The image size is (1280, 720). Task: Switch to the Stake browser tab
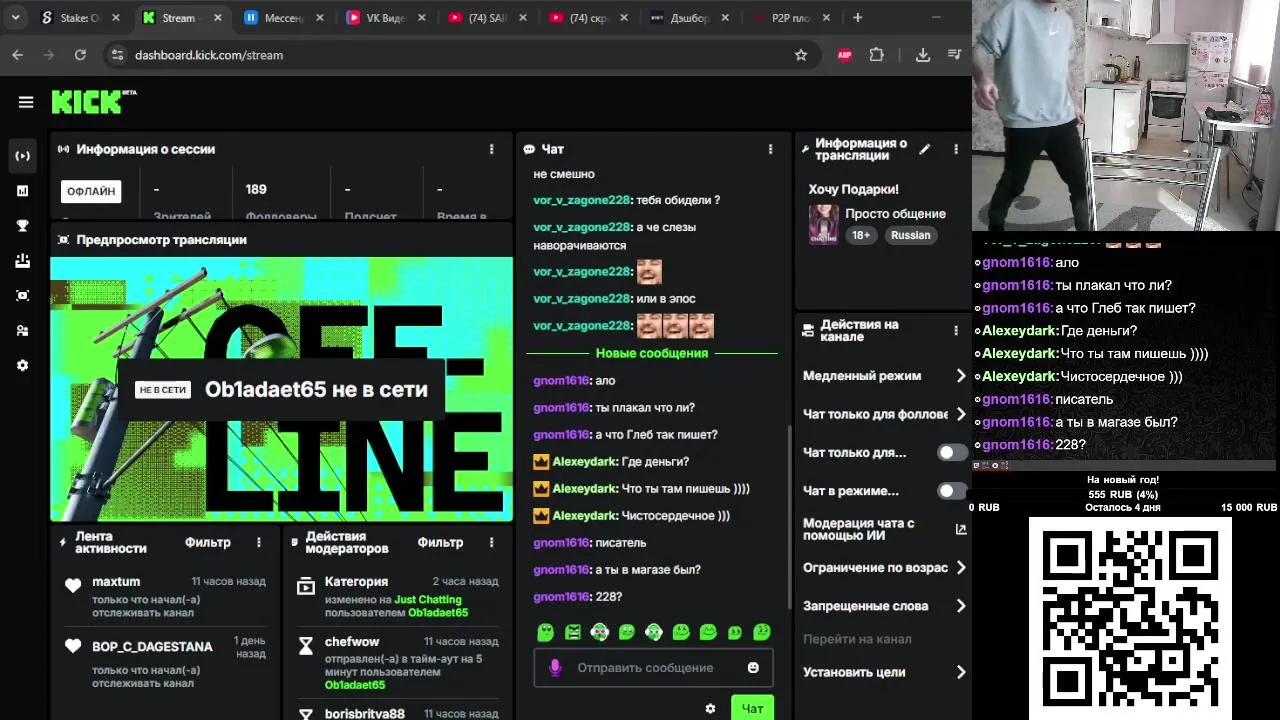(80, 18)
